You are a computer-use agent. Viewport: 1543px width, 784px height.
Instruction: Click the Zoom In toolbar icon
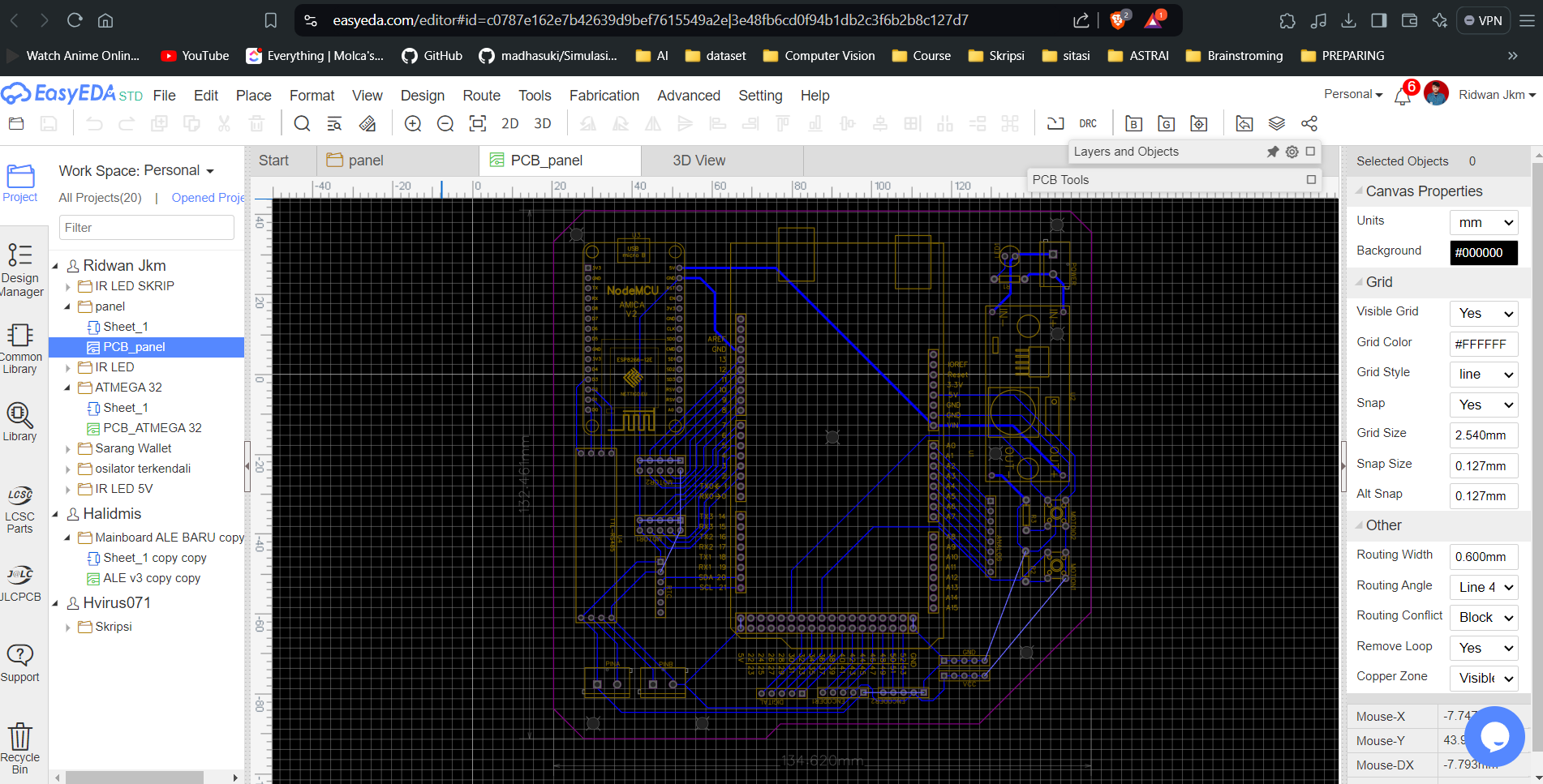pos(413,123)
